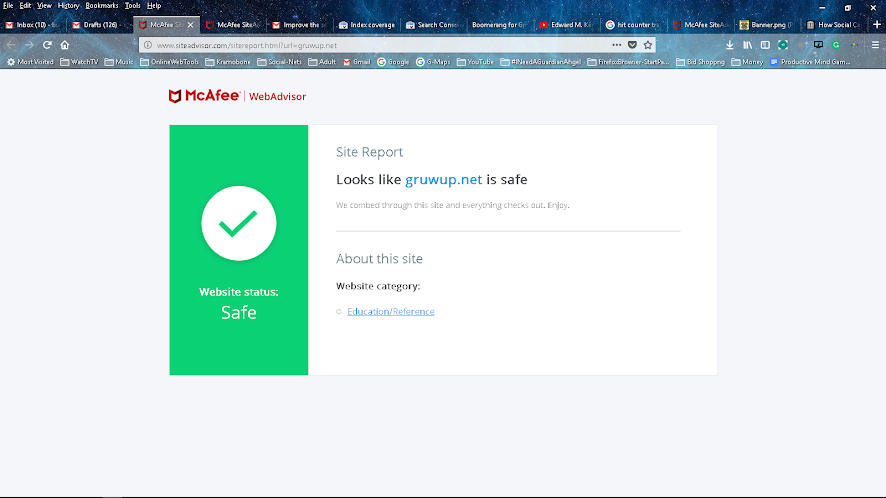886x498 pixels.
Task: Open the Firefox hamburger menu
Action: (x=875, y=45)
